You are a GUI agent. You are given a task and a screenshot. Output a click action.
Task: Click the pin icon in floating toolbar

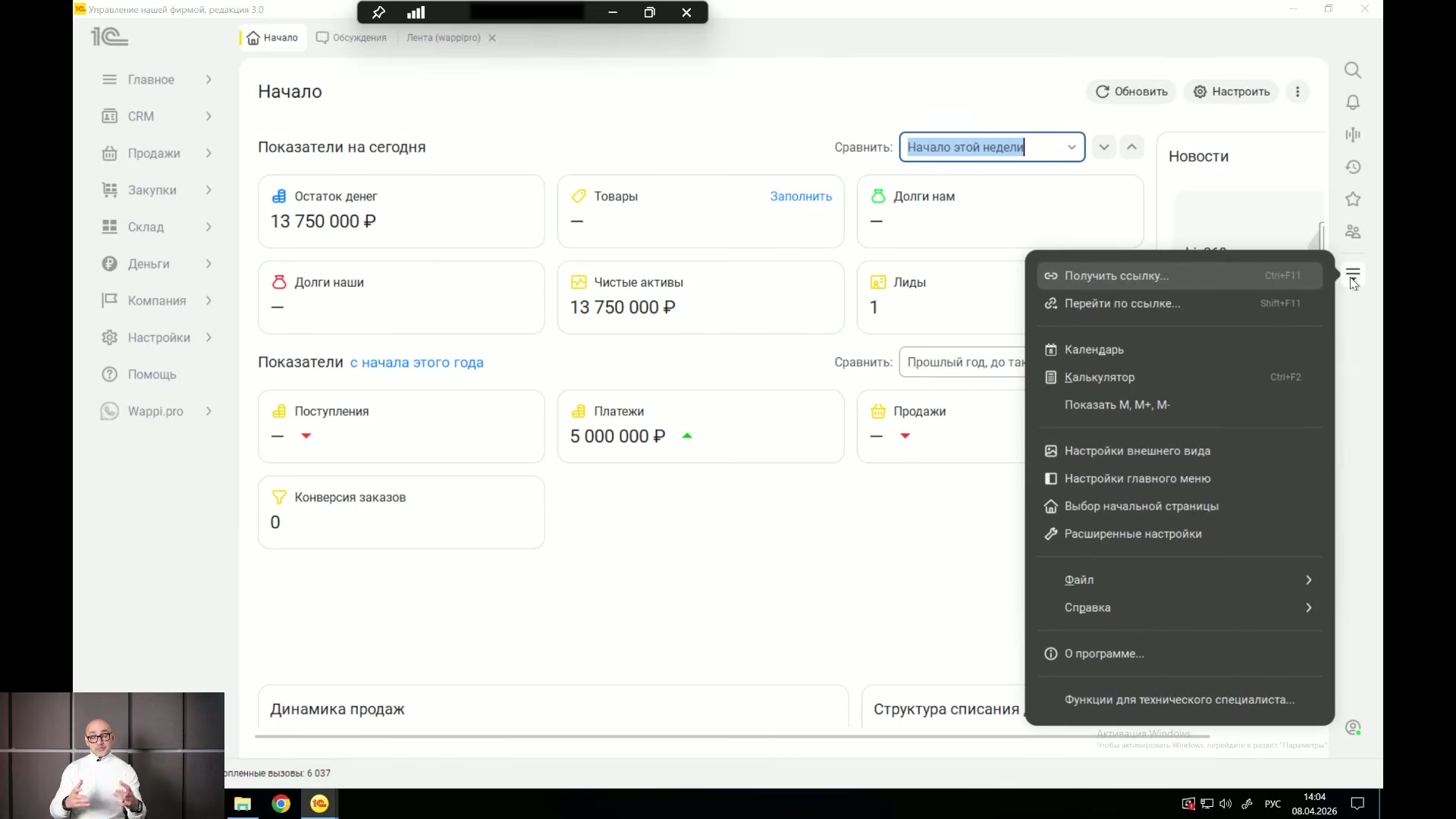(378, 13)
